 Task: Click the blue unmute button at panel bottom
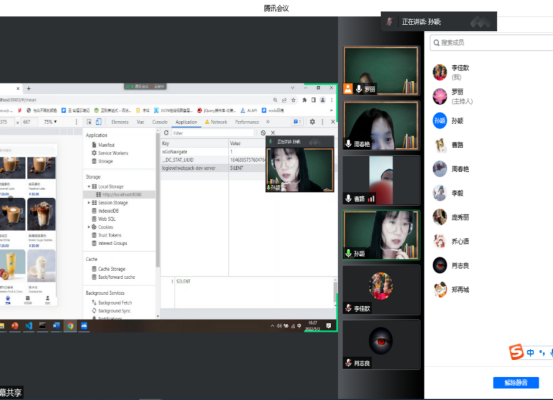[x=516, y=382]
